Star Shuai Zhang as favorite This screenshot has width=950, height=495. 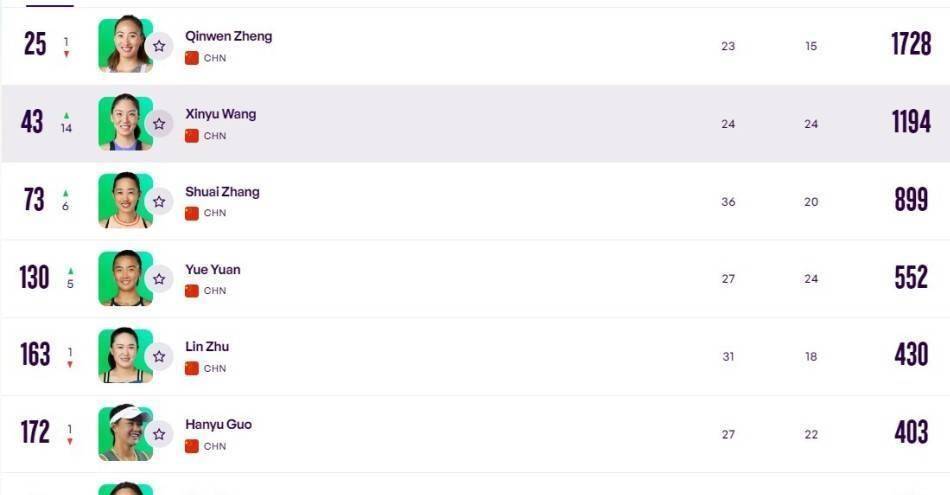pyautogui.click(x=159, y=201)
